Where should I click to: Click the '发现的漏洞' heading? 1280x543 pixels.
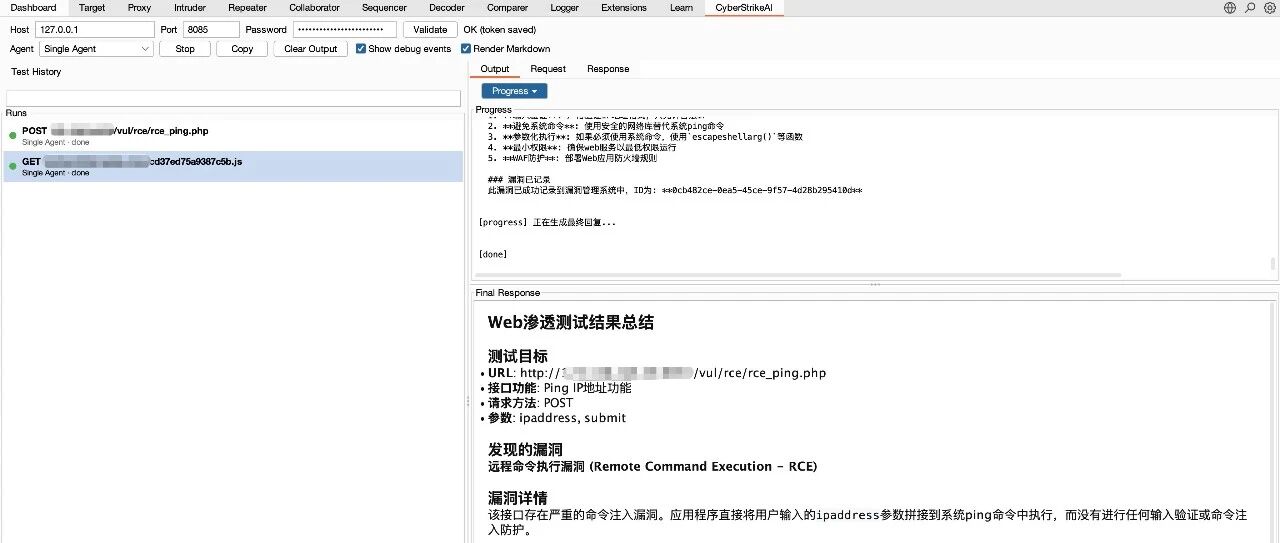[525, 449]
